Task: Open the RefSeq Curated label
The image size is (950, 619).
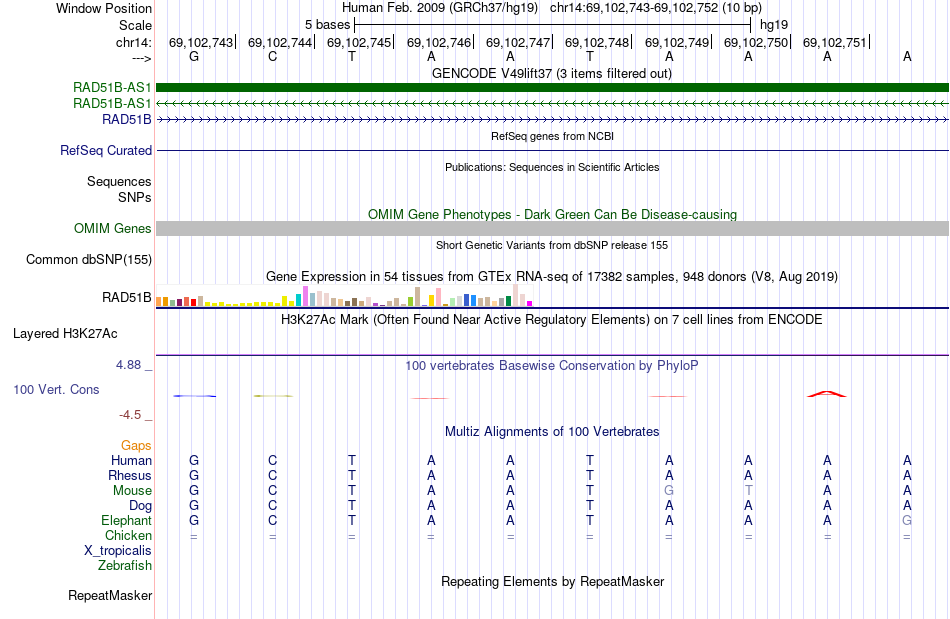Action: tap(106, 150)
